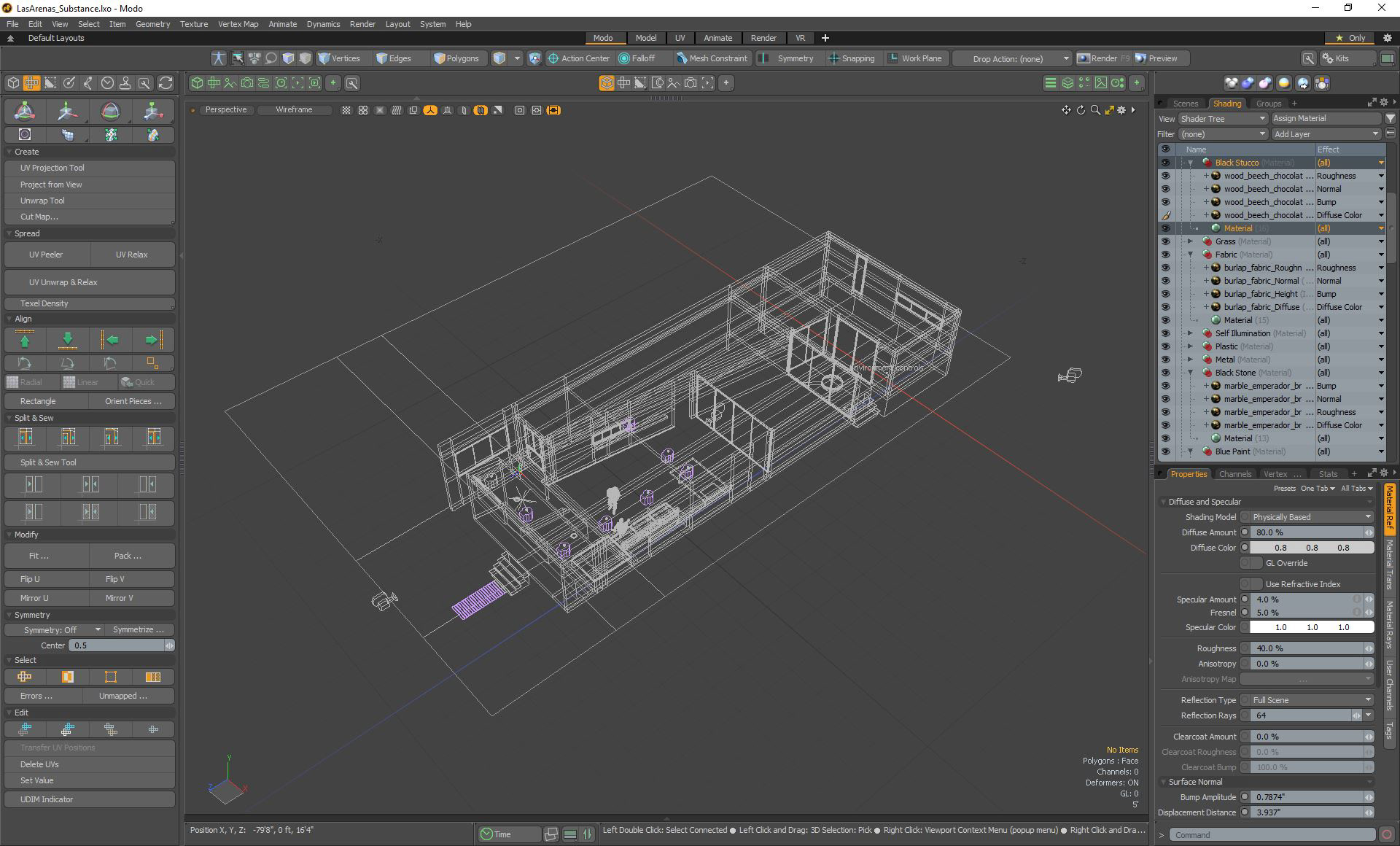Screen dimensions: 1400x846
Task: Open the Geometry menu
Action: pyautogui.click(x=152, y=24)
